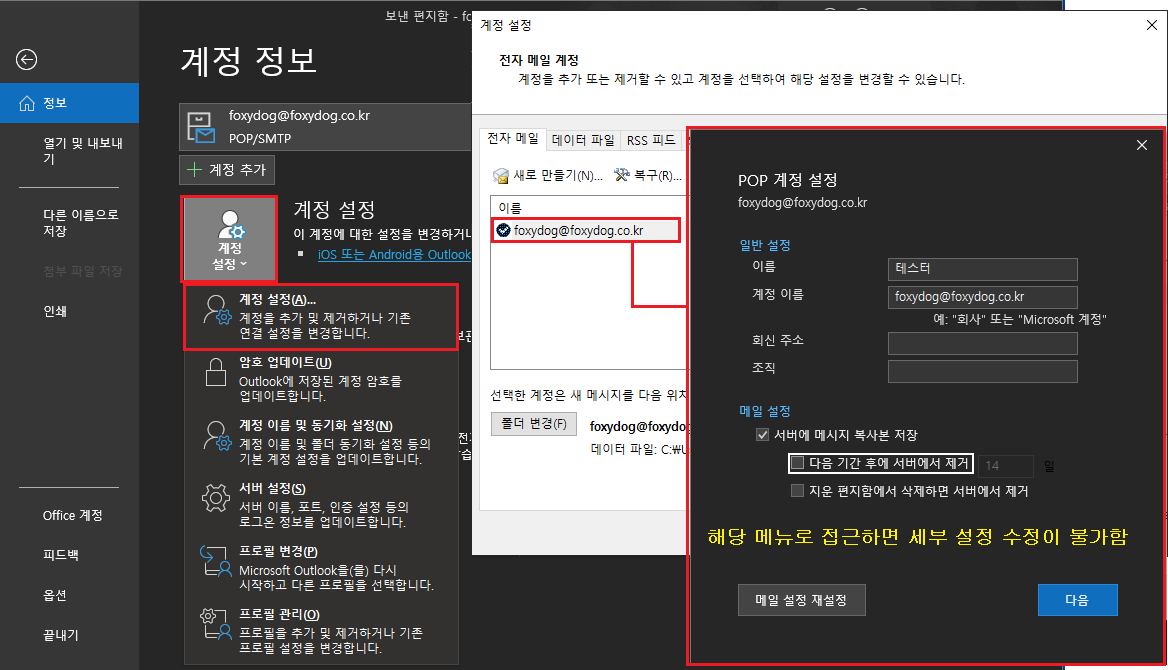Choose 계정 이름 및 동기화 설정(N)
Viewport: 1168px width, 670px height.
click(321, 442)
